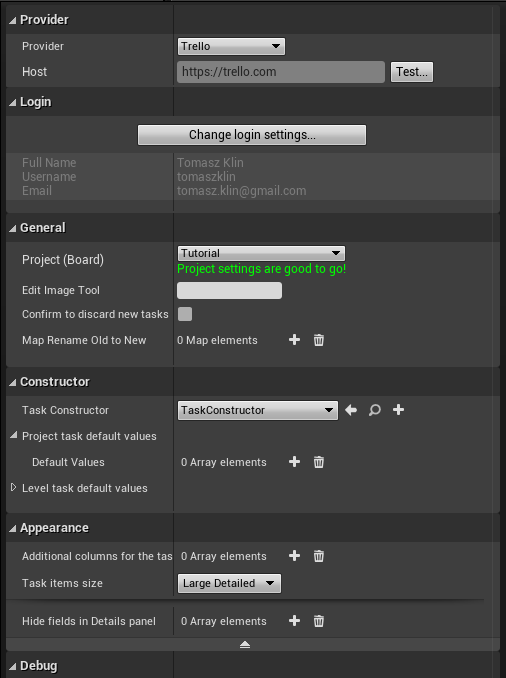Open the Project (Board) dropdown showing Tutorial
Image resolution: width=506 pixels, height=678 pixels.
coord(261,253)
